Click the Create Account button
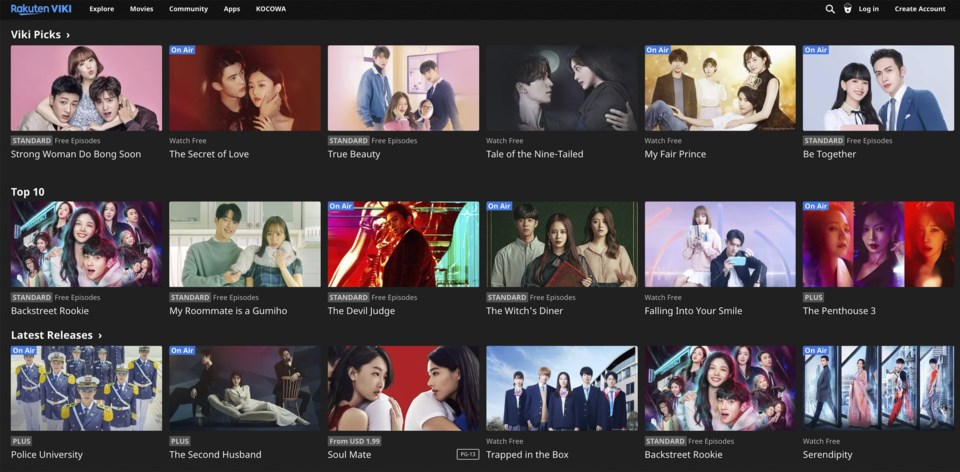The image size is (960, 472). click(920, 9)
